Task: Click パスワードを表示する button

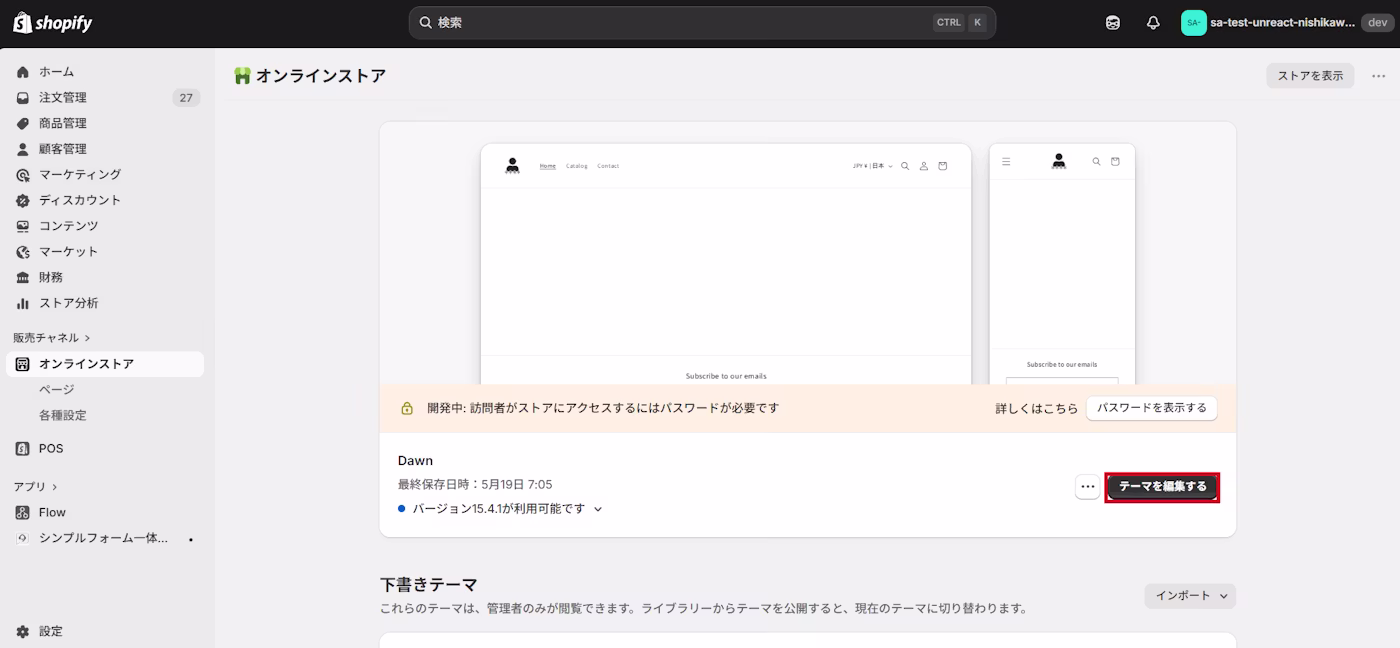Action: coord(1152,408)
